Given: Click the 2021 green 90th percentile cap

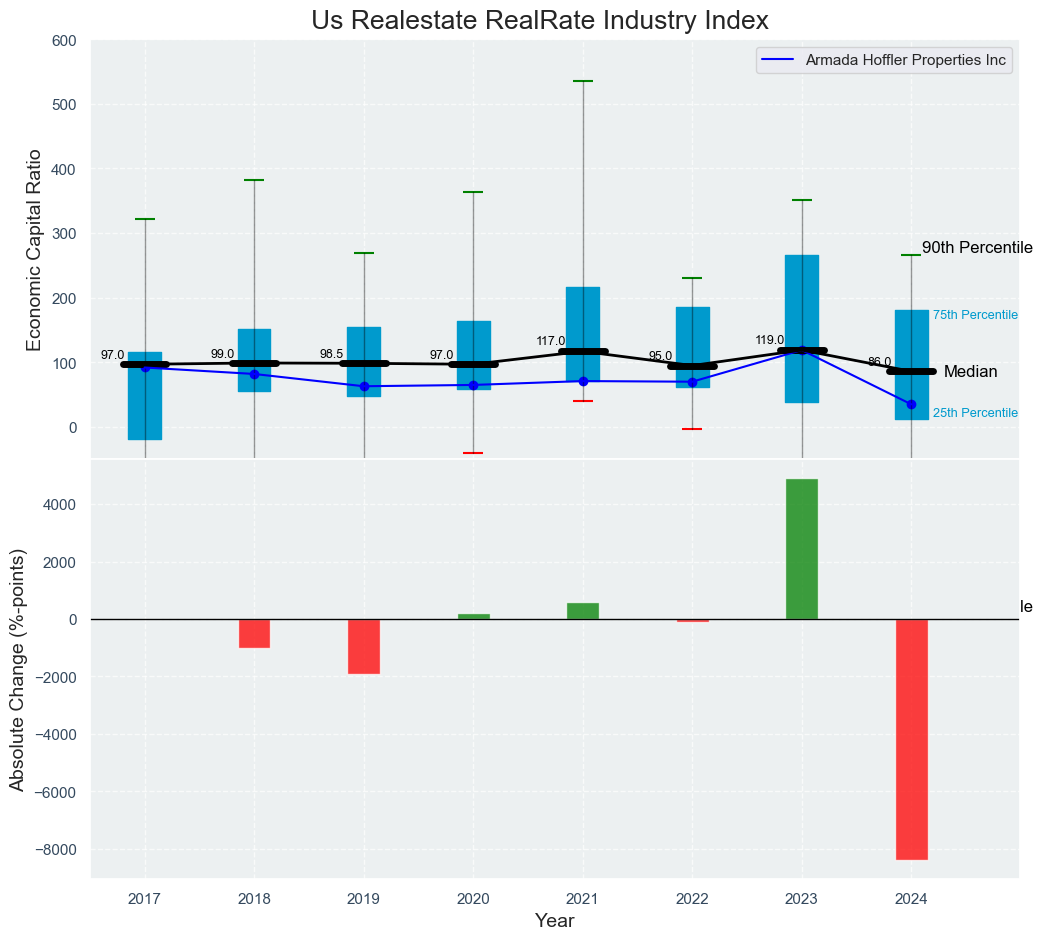Looking at the screenshot, I should click(583, 81).
